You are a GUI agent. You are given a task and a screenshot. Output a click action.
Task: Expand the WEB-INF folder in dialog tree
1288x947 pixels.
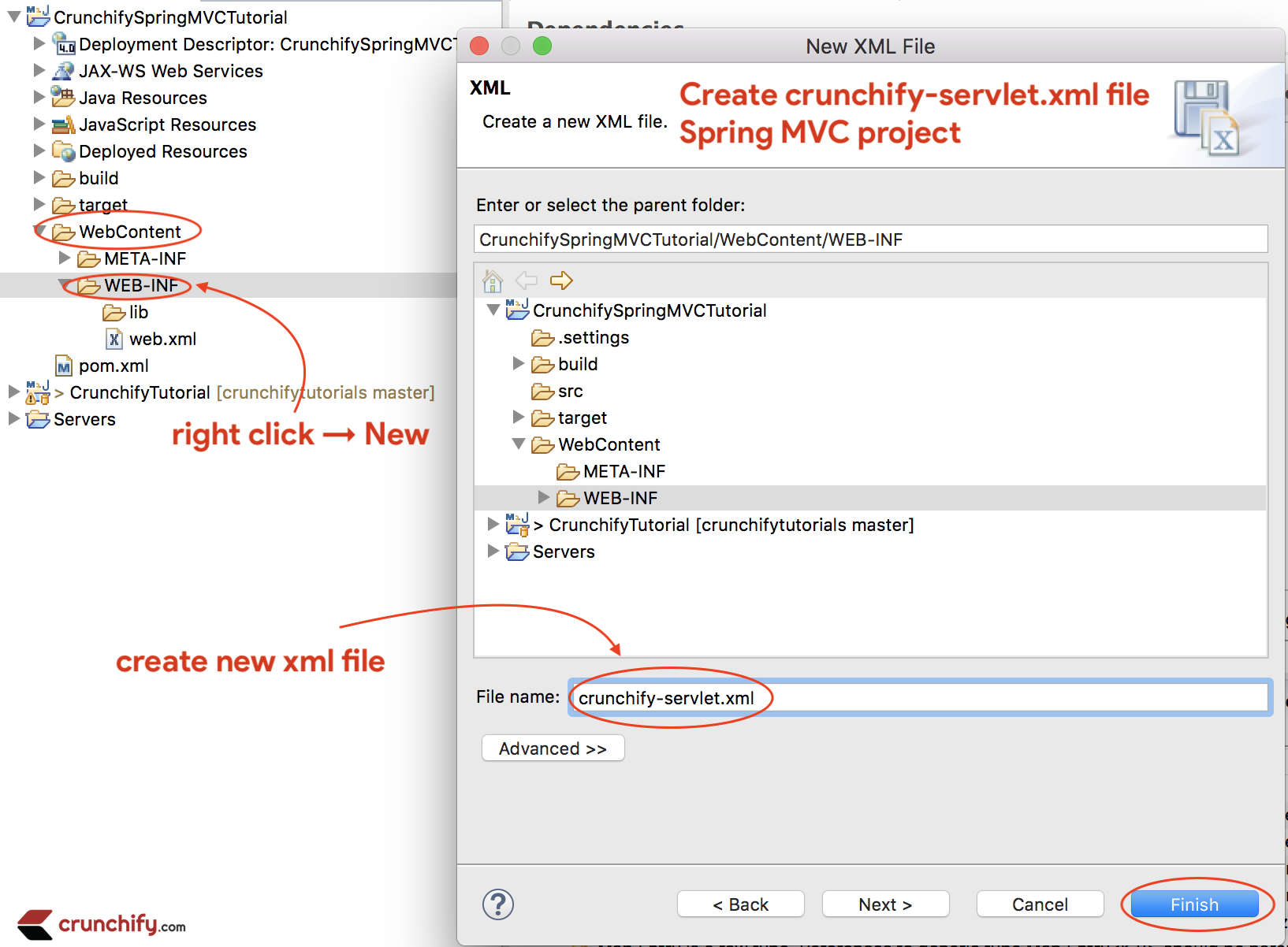tap(543, 497)
